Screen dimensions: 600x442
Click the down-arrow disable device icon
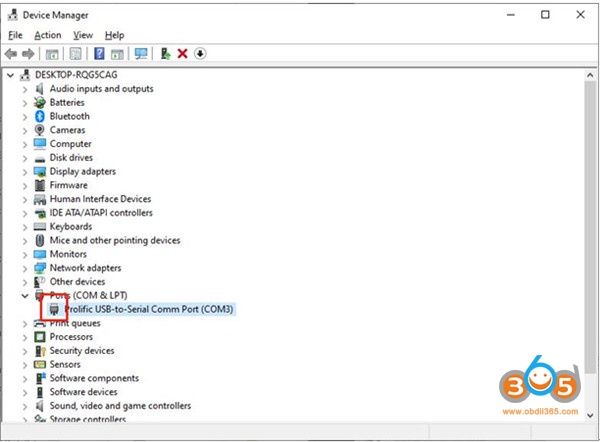[x=200, y=53]
